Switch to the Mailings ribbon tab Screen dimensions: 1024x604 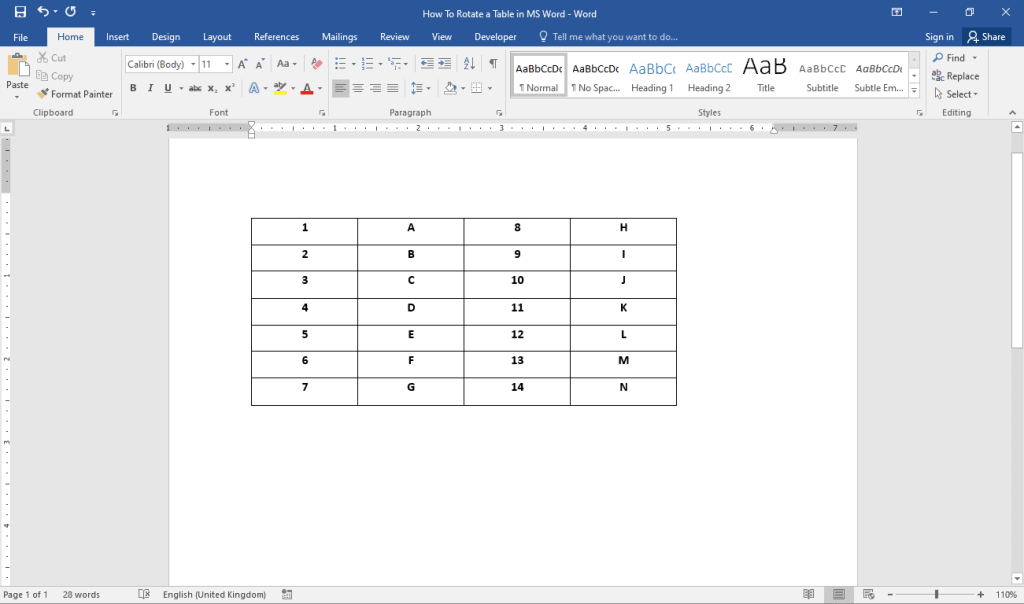(x=339, y=36)
